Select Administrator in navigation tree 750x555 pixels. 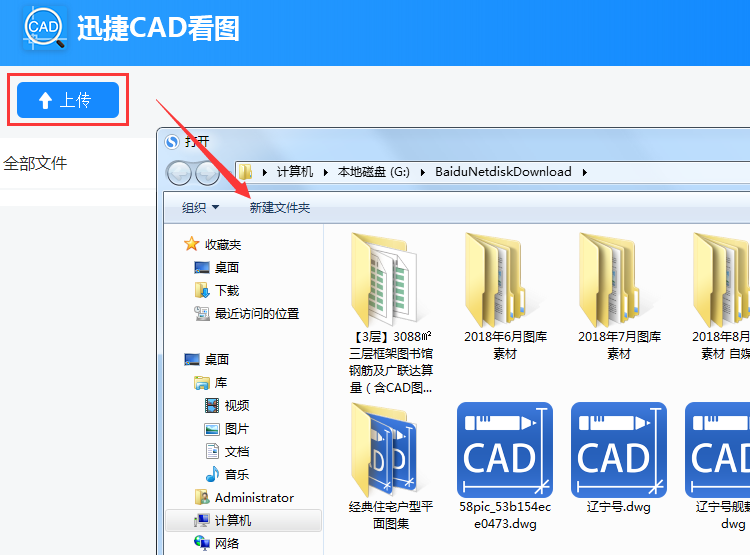pyautogui.click(x=254, y=498)
